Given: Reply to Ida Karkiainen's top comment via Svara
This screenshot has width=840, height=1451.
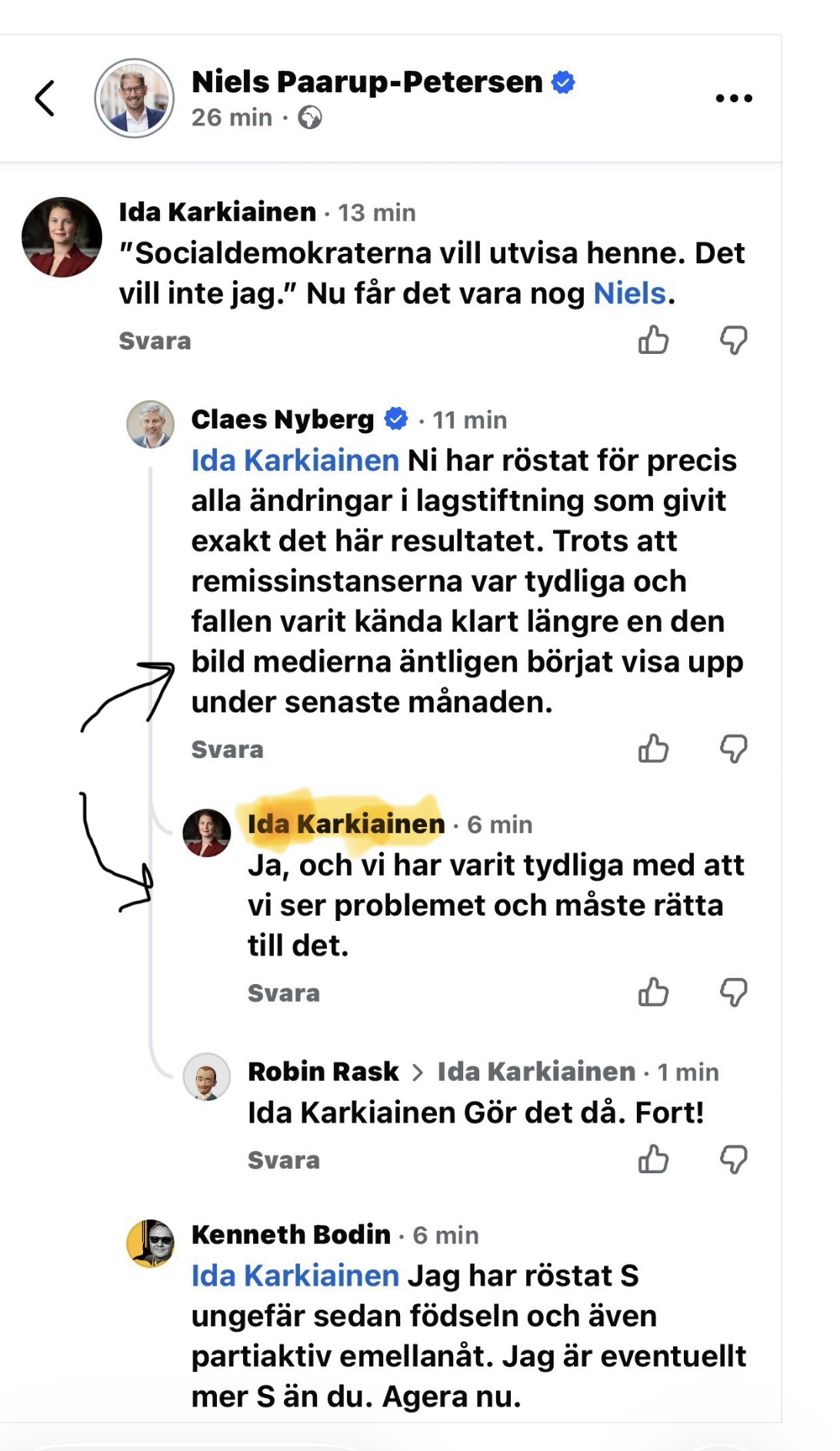Looking at the screenshot, I should tap(155, 341).
